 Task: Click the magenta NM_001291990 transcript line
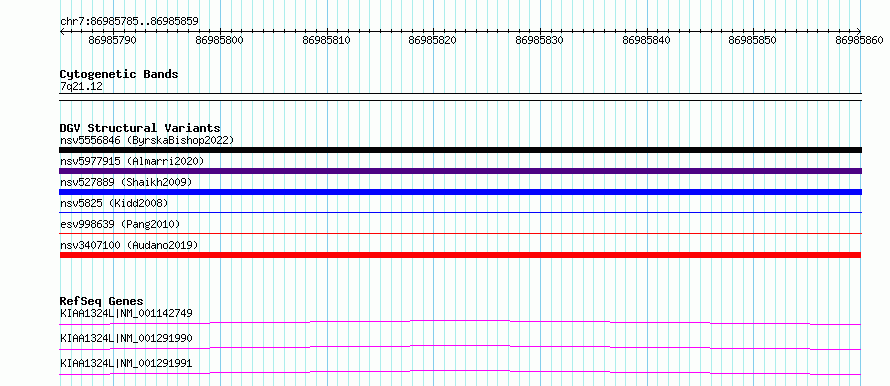click(x=460, y=347)
